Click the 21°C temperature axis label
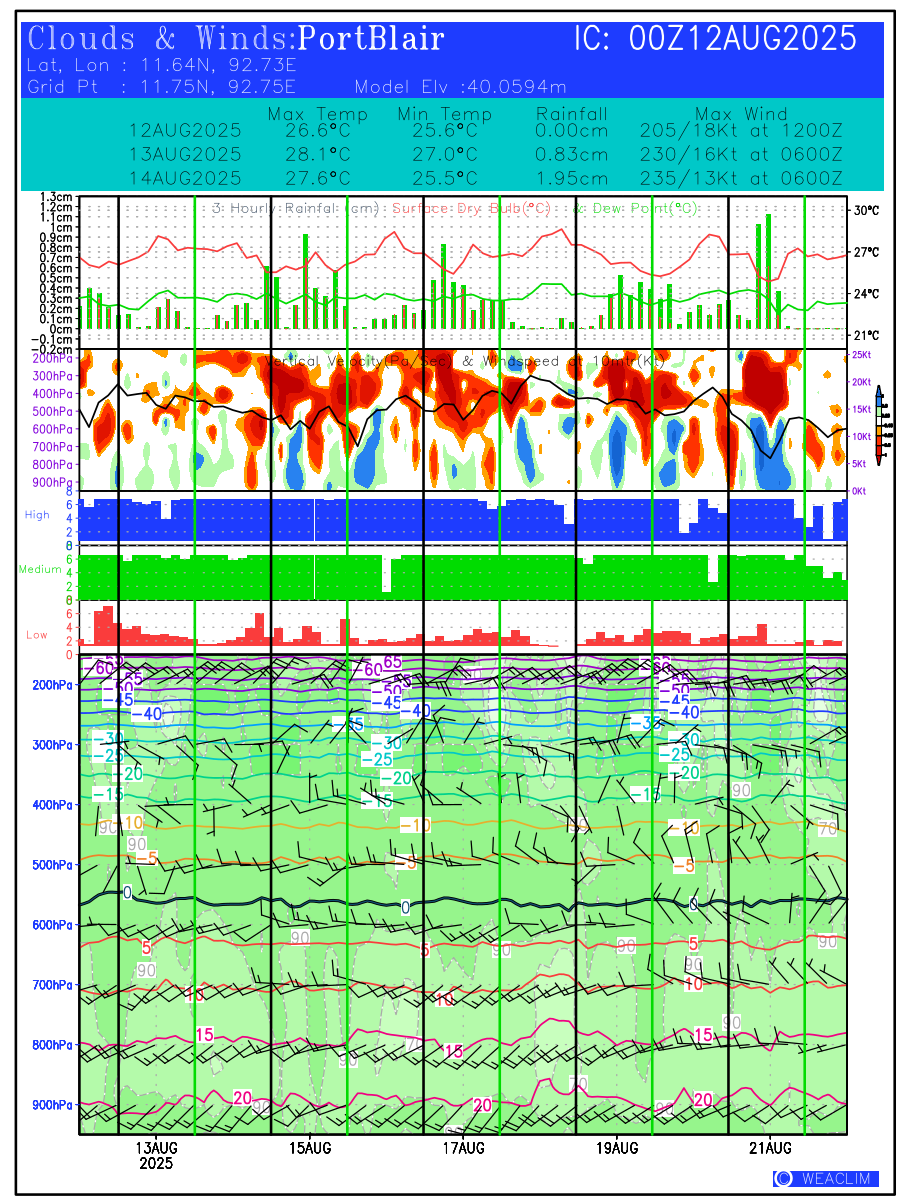This screenshot has width=900, height=1200. pos(866,335)
